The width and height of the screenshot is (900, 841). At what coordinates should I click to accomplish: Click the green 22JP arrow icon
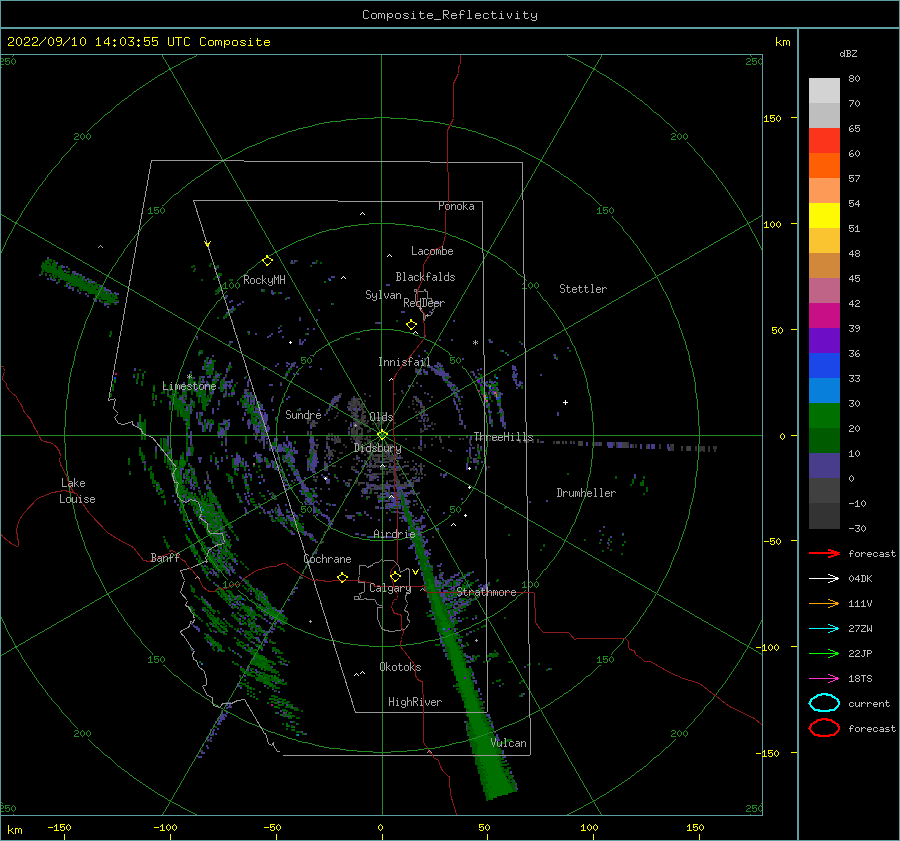824,653
